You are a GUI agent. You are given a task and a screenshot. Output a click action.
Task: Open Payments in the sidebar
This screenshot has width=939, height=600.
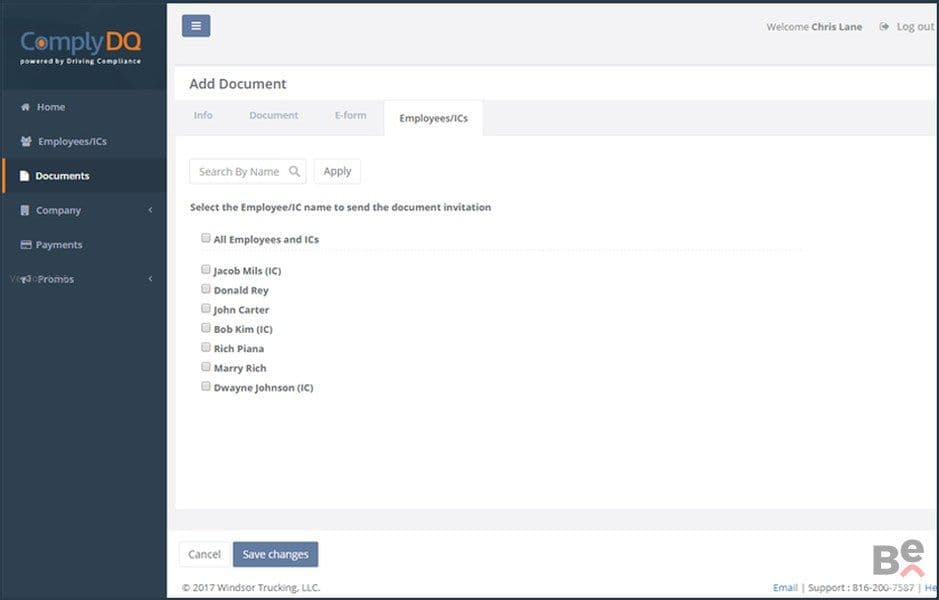(x=84, y=244)
